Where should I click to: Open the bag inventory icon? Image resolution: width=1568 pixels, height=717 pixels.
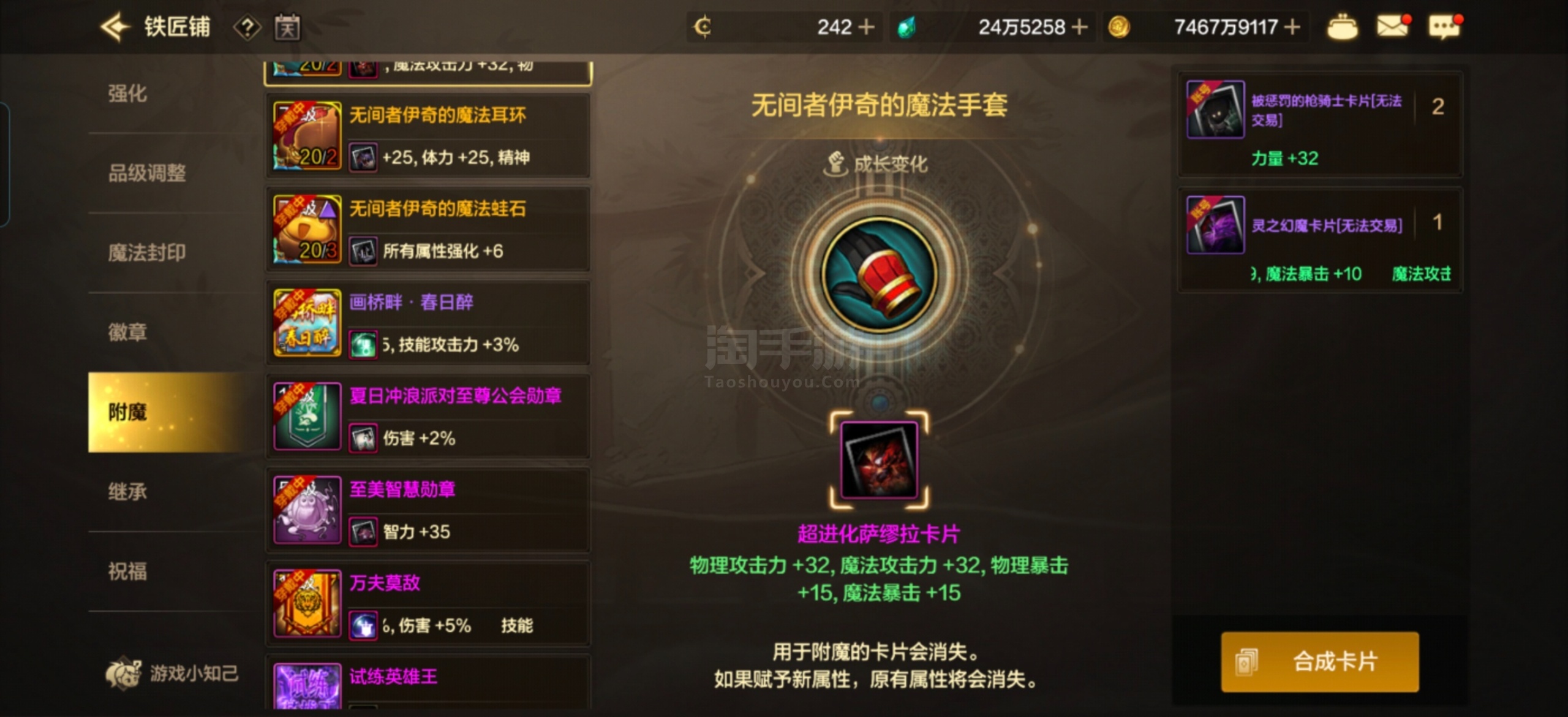[x=1342, y=27]
